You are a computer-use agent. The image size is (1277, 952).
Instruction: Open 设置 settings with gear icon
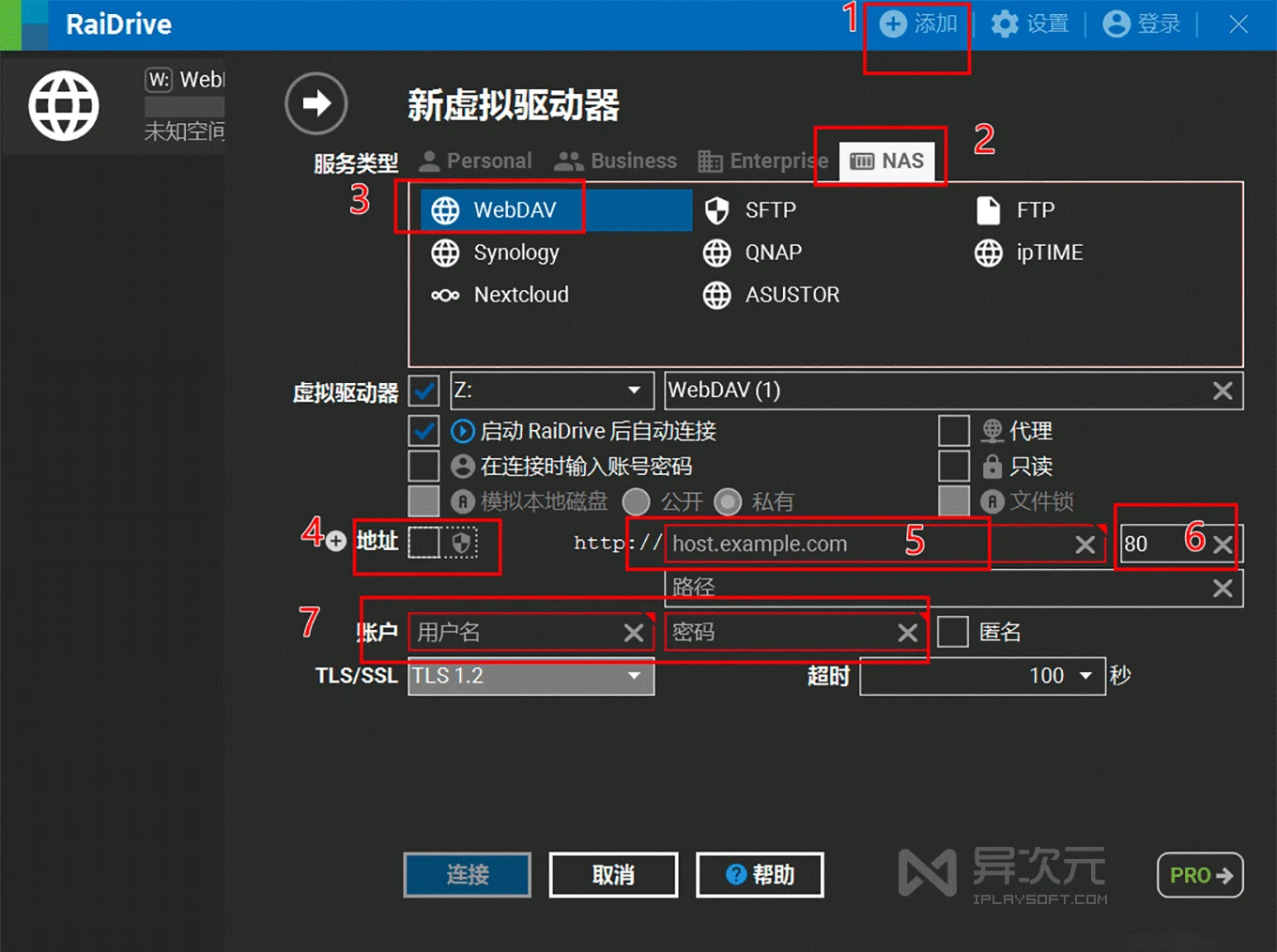coord(1030,23)
